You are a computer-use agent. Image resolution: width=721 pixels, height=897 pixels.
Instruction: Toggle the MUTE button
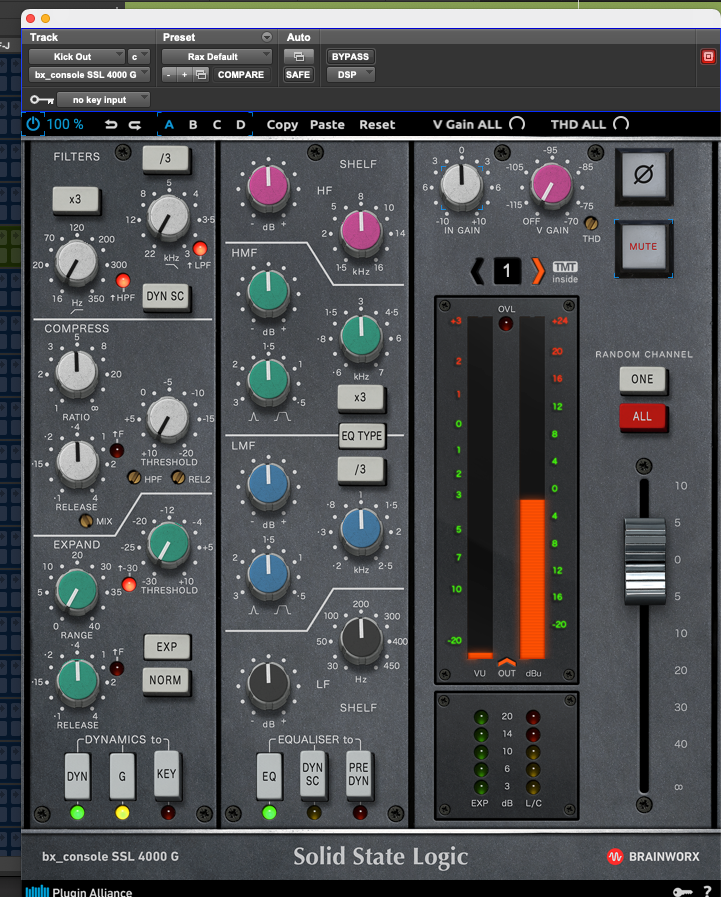644,248
